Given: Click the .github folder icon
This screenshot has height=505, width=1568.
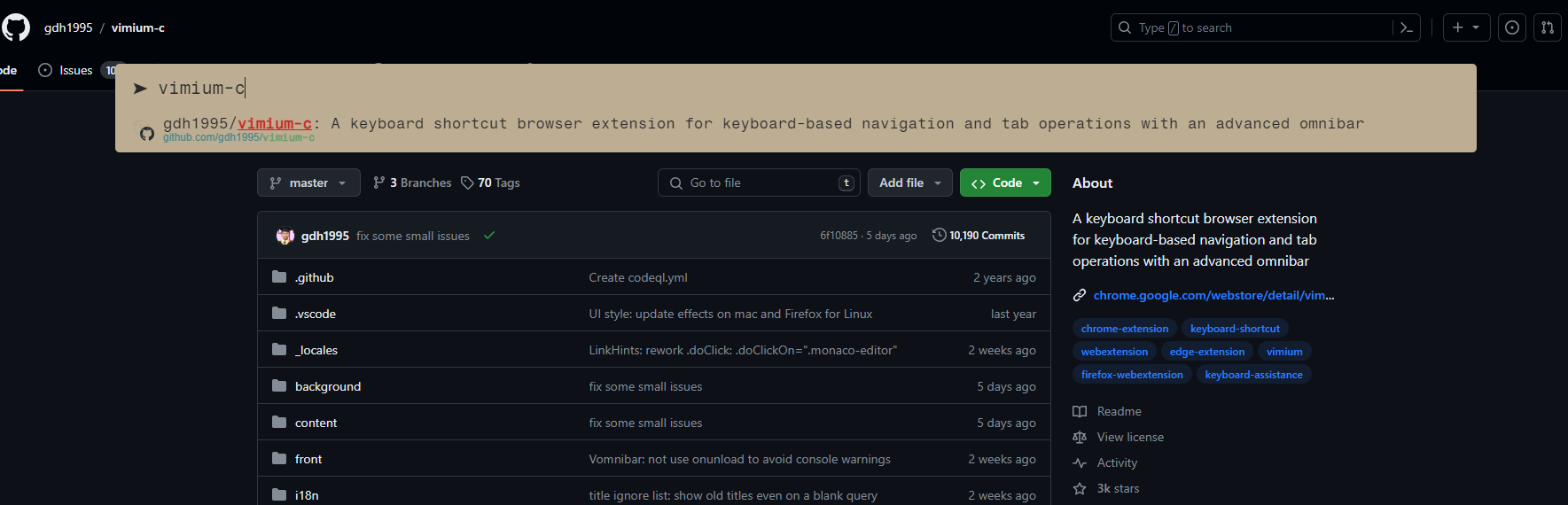Looking at the screenshot, I should (x=279, y=276).
